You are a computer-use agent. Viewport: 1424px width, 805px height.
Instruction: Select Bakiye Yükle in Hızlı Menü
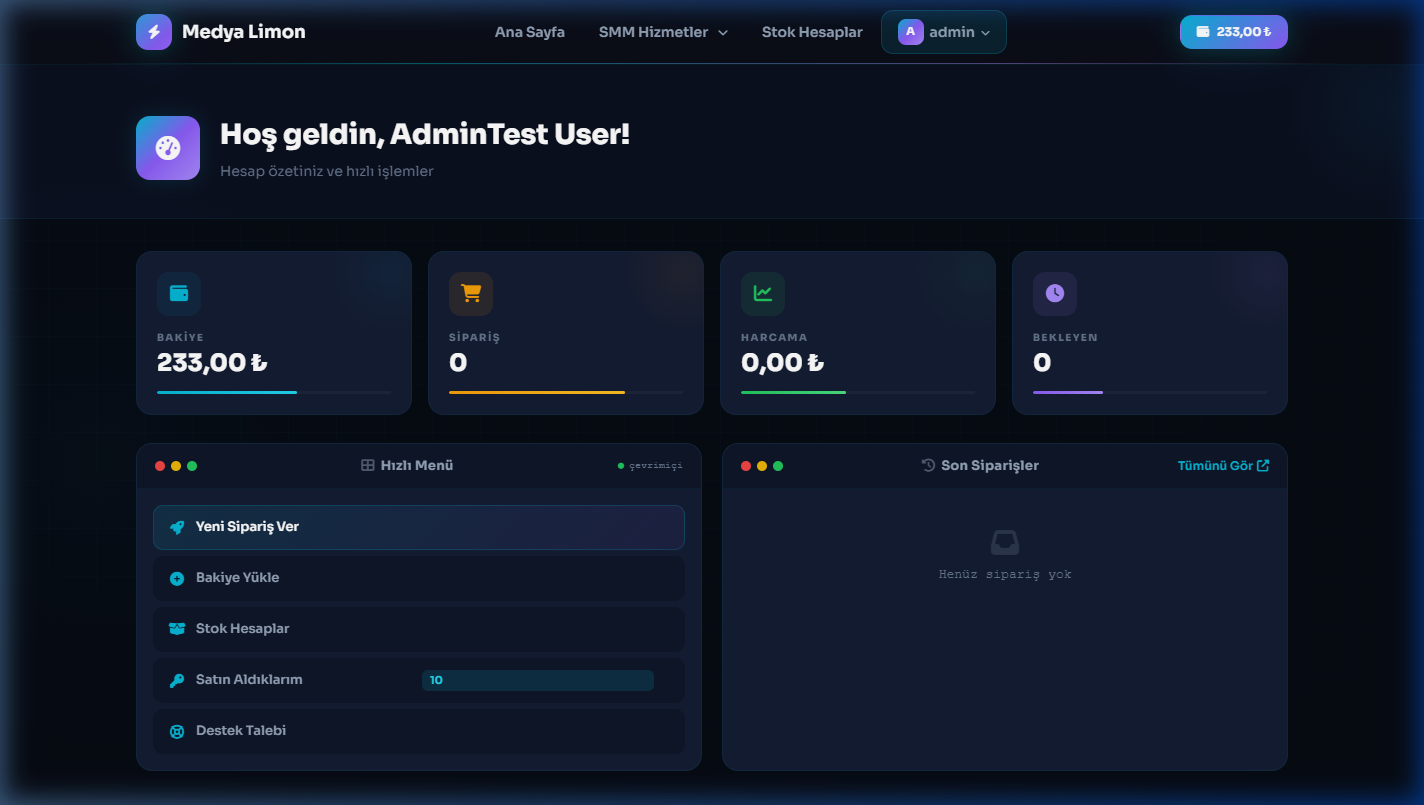click(237, 578)
